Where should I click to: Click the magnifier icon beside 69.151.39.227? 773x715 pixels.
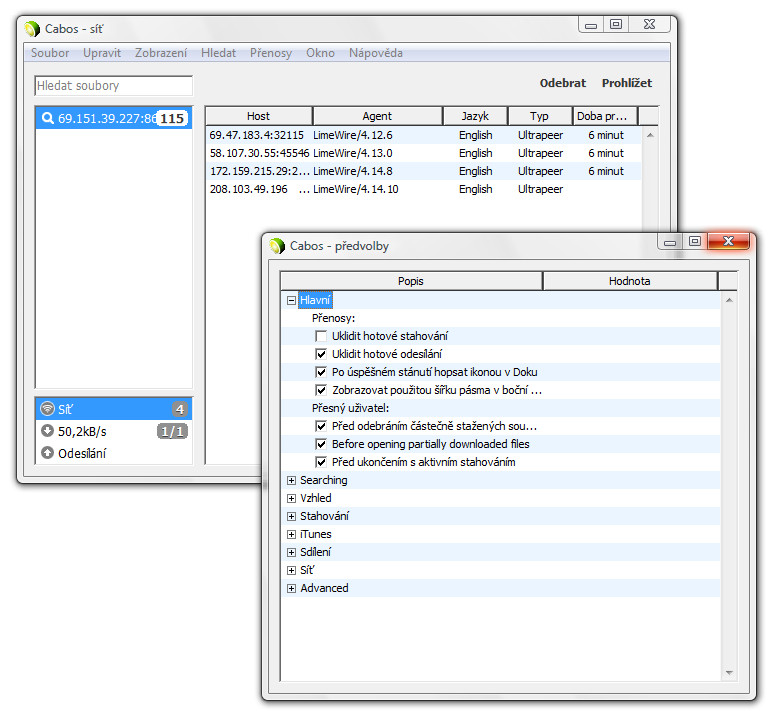[x=48, y=118]
